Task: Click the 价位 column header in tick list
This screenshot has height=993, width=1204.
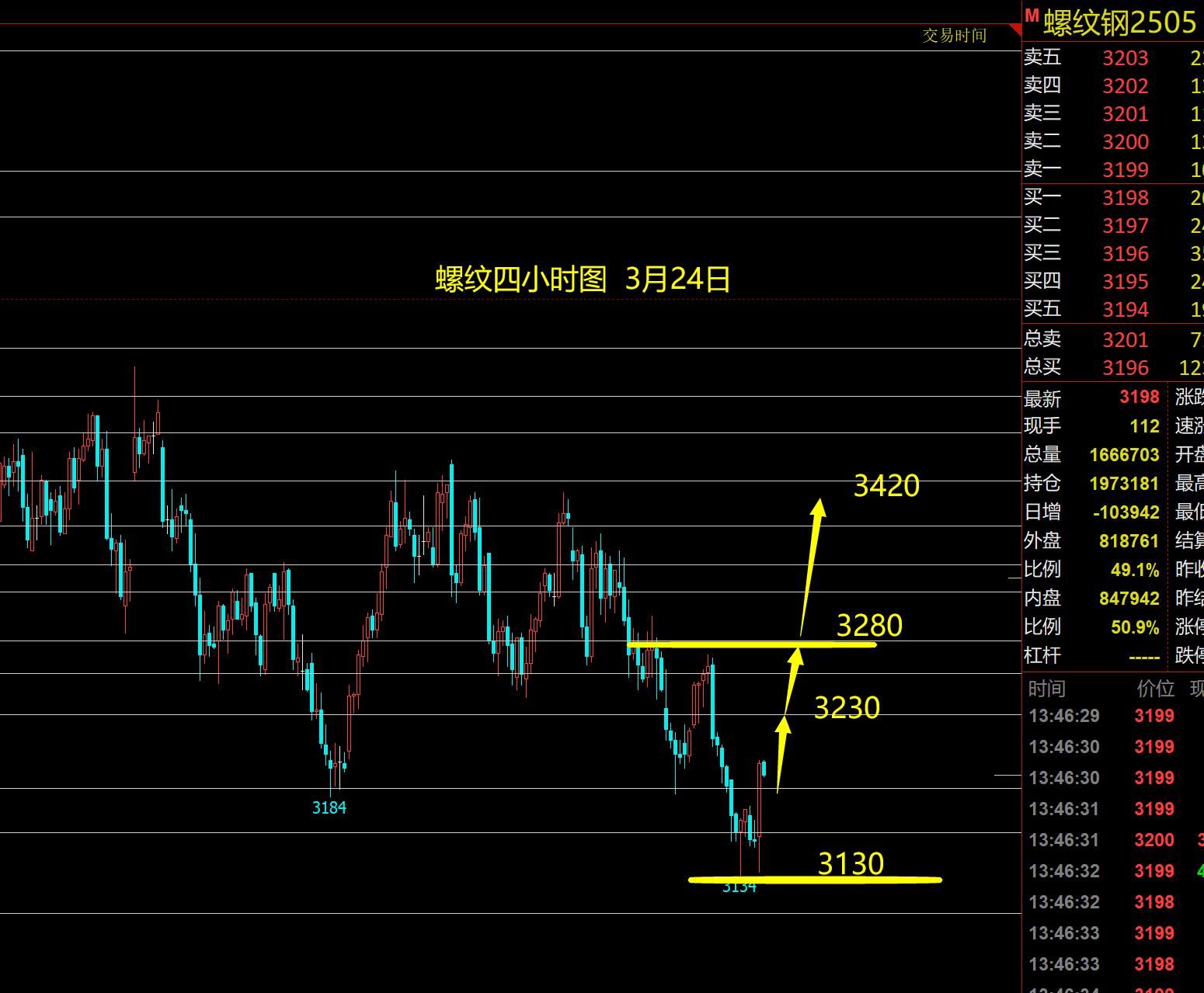Action: coord(1155,689)
